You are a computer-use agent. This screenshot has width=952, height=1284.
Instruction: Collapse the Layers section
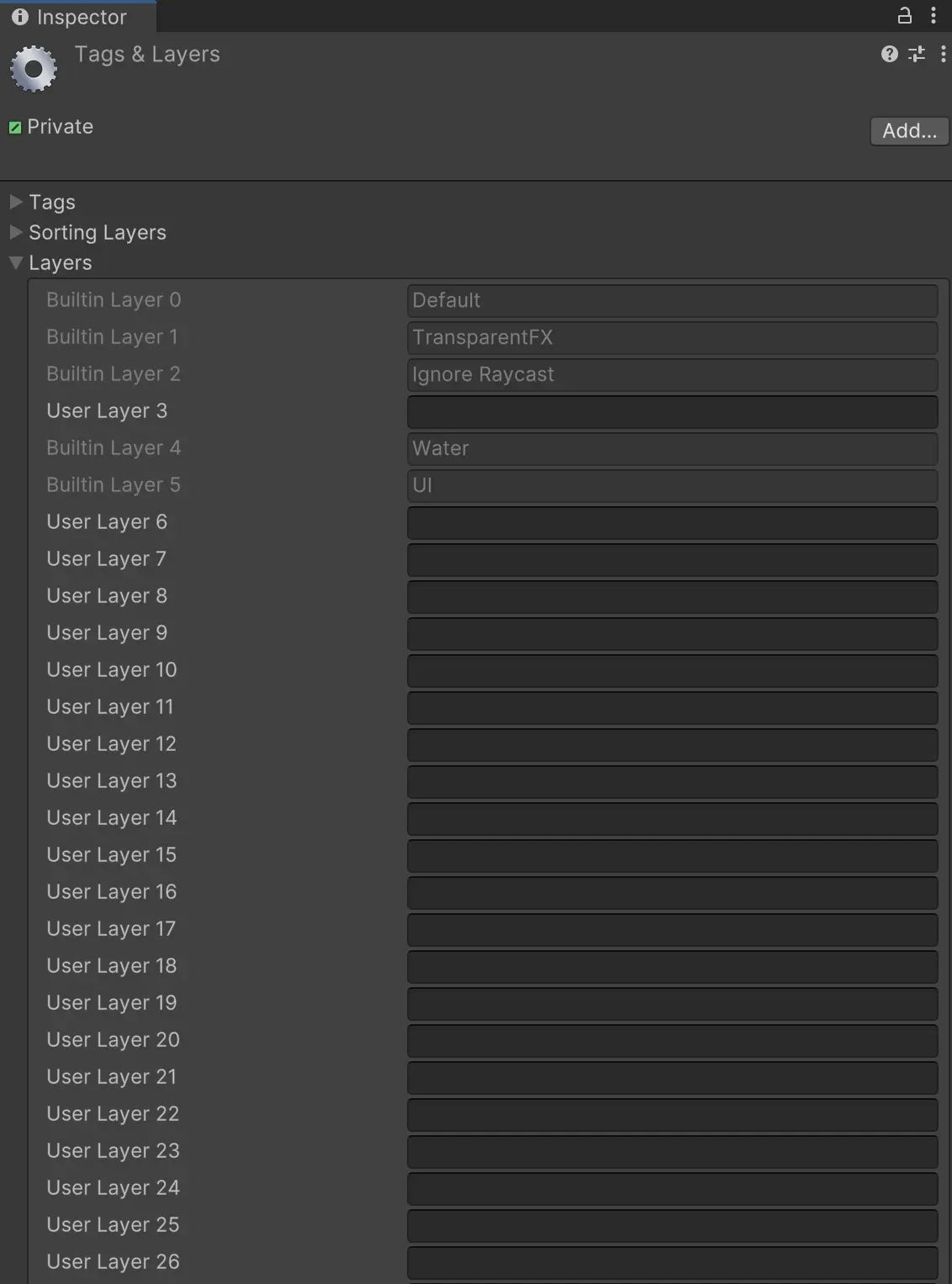(x=16, y=262)
